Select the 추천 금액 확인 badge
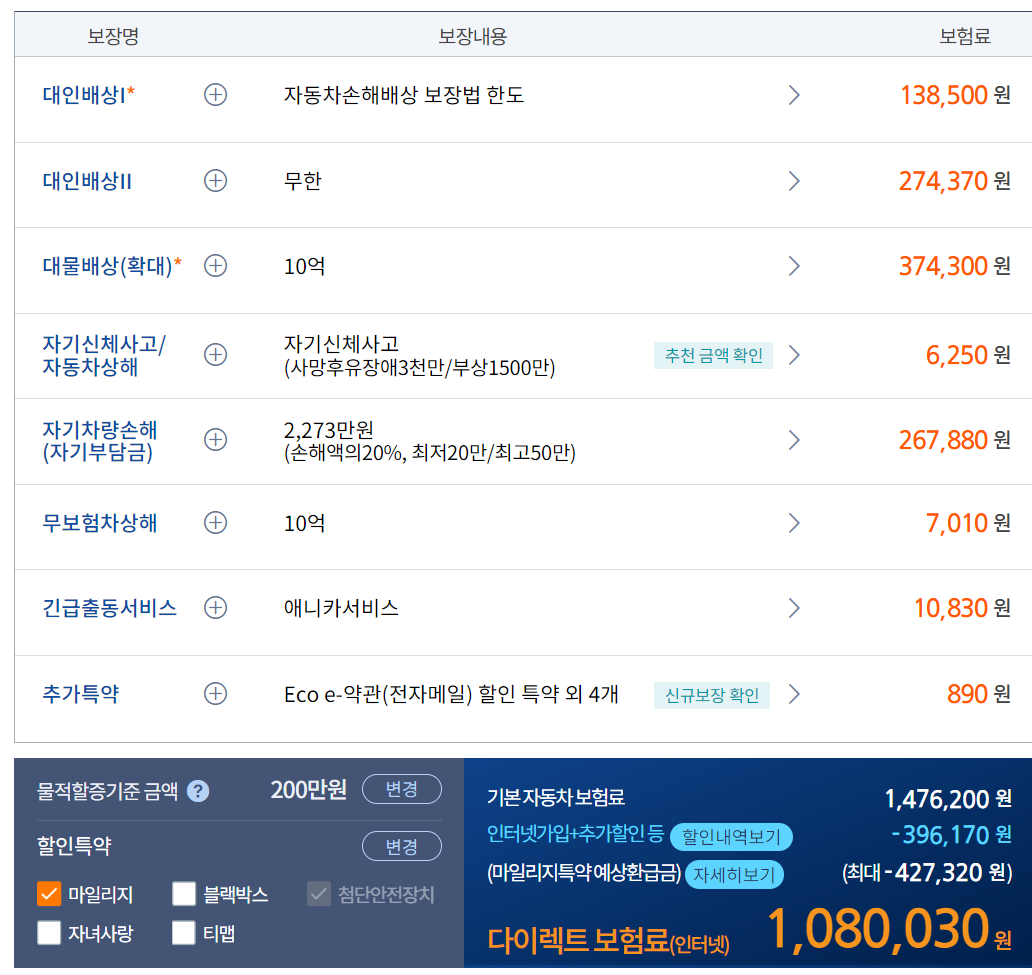The width and height of the screenshot is (1032, 975). click(x=713, y=355)
